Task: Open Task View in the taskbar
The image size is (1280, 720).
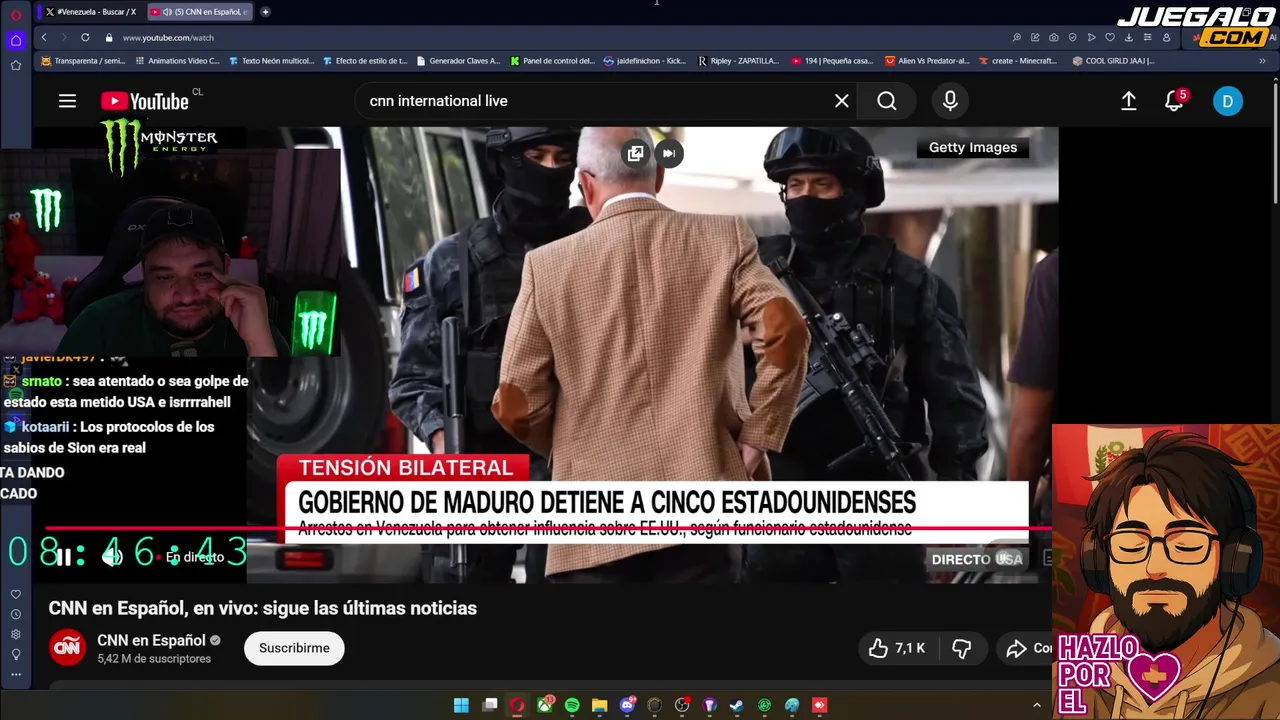Action: pyautogui.click(x=490, y=705)
